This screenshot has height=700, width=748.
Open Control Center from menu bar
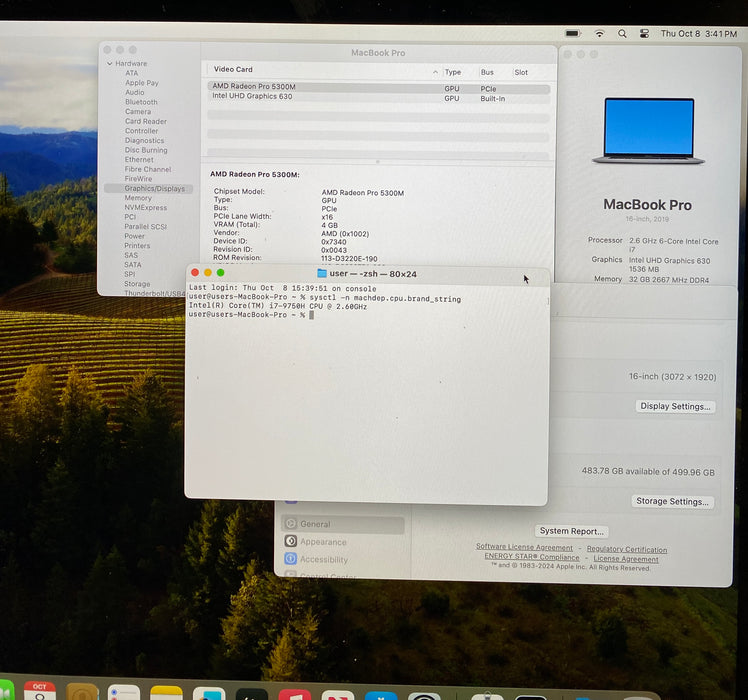point(644,34)
